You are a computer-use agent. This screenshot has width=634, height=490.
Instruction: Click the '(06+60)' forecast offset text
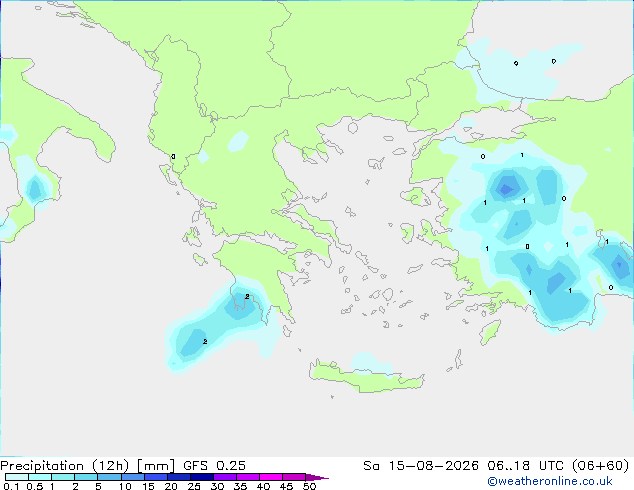[600, 466]
